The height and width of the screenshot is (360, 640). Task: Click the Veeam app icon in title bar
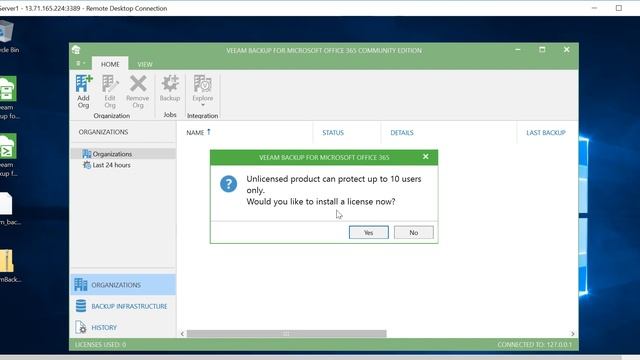[x=76, y=50]
